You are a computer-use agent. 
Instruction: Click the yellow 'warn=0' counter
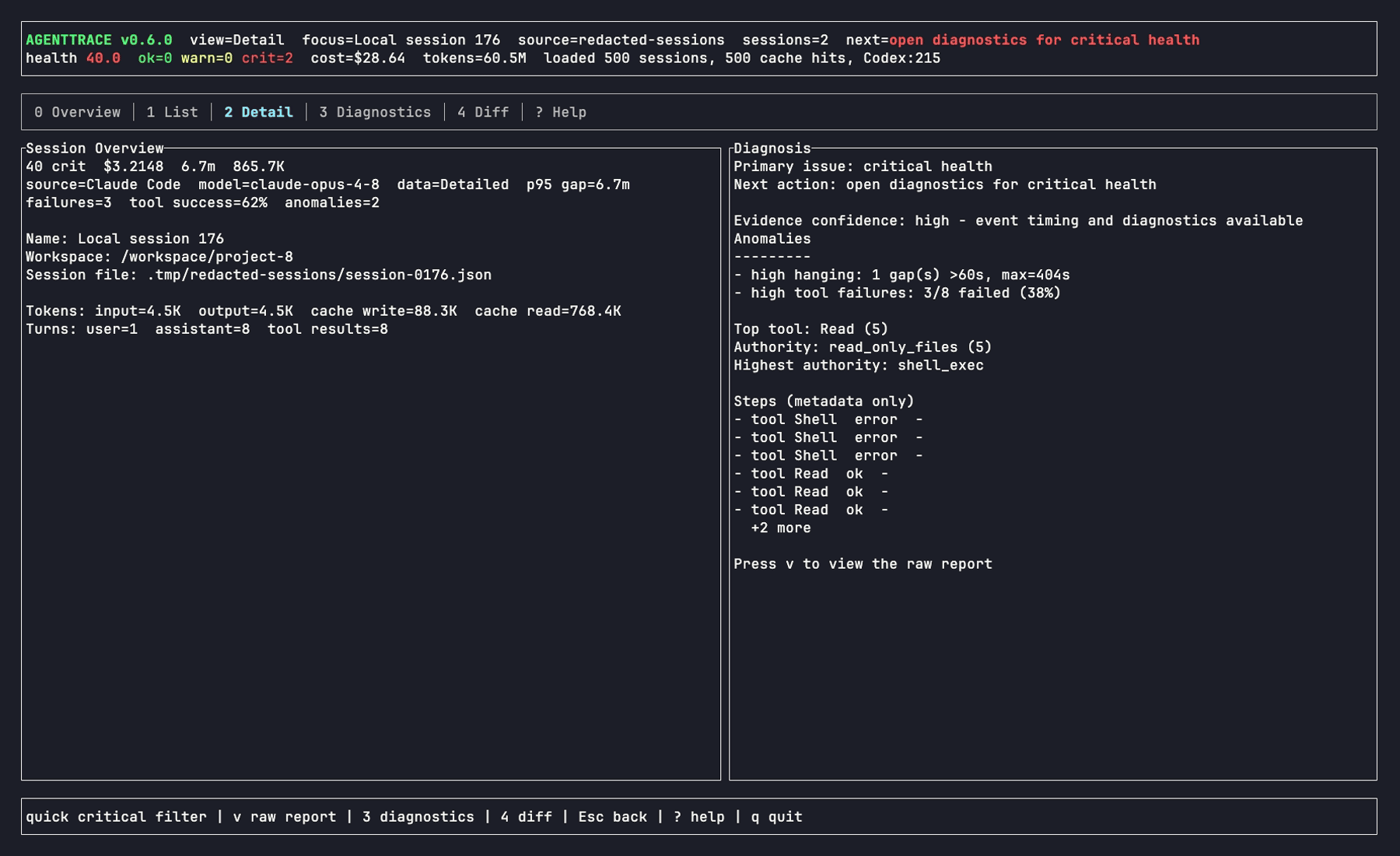pos(207,58)
